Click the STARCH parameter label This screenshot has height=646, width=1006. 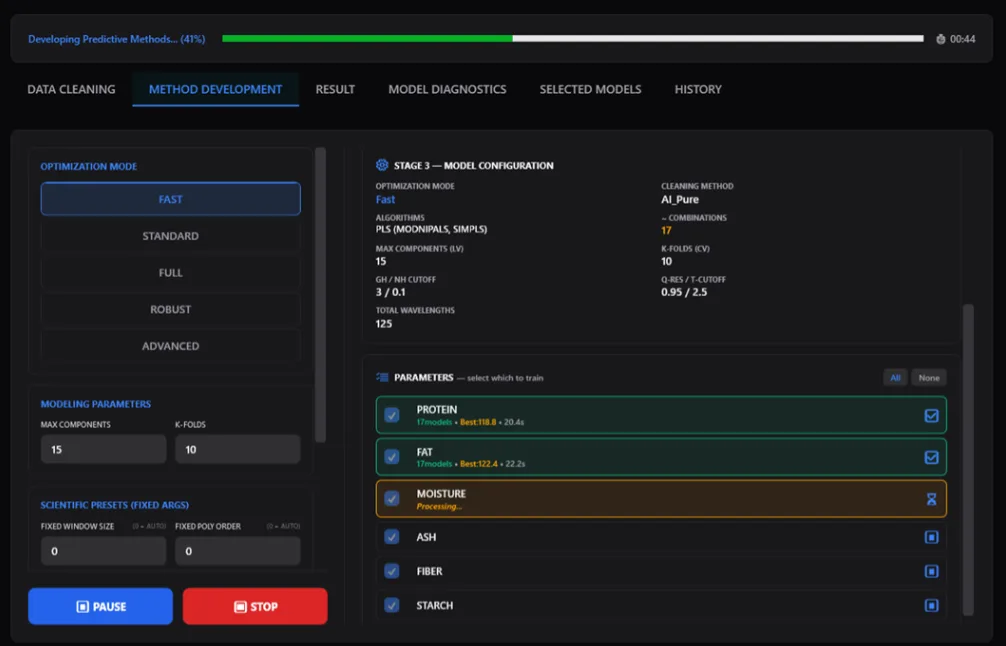(435, 605)
